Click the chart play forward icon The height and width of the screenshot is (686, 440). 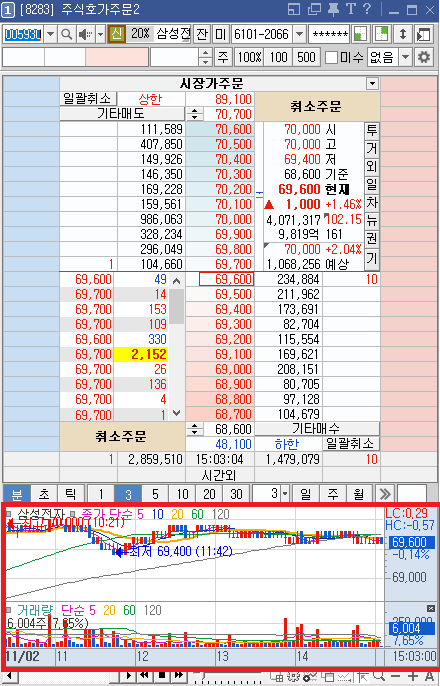(129, 675)
